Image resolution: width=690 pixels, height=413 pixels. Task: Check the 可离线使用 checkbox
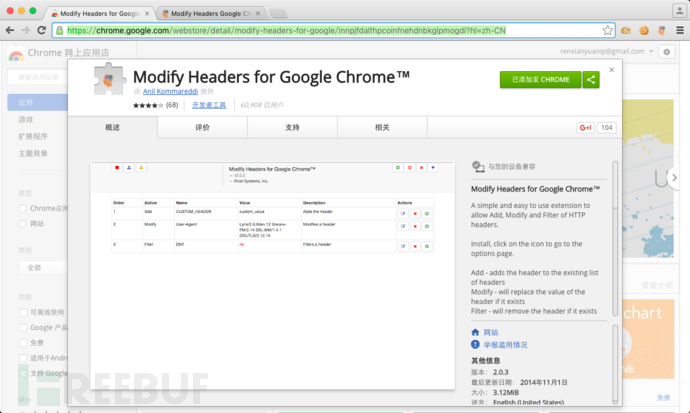tap(23, 312)
